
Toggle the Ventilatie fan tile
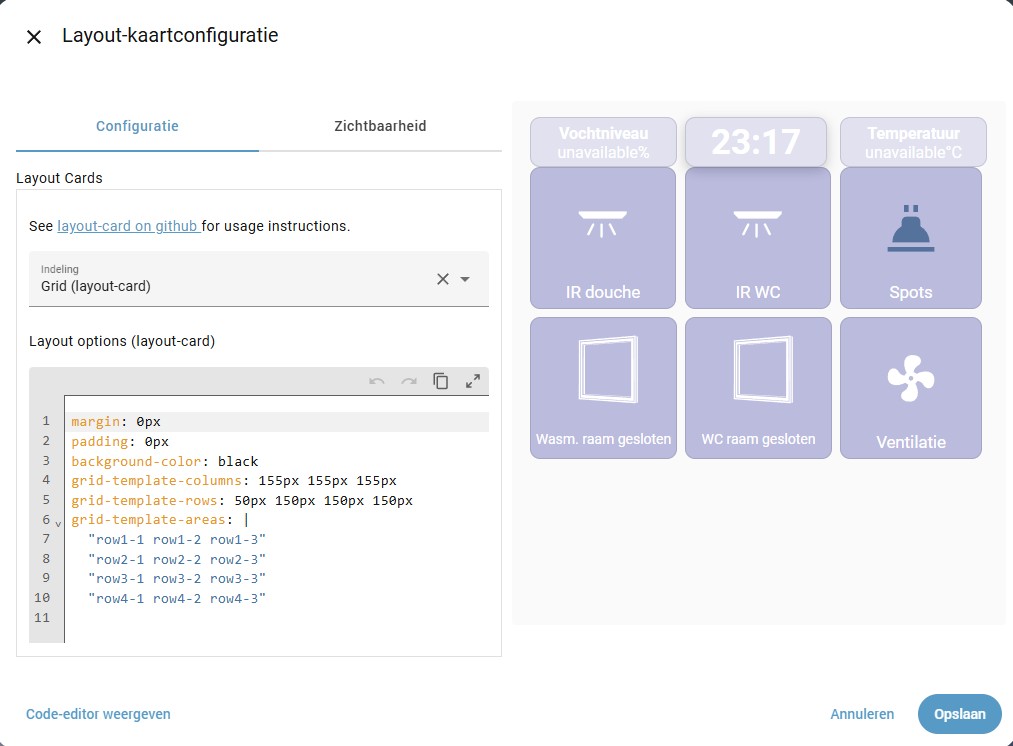910,388
